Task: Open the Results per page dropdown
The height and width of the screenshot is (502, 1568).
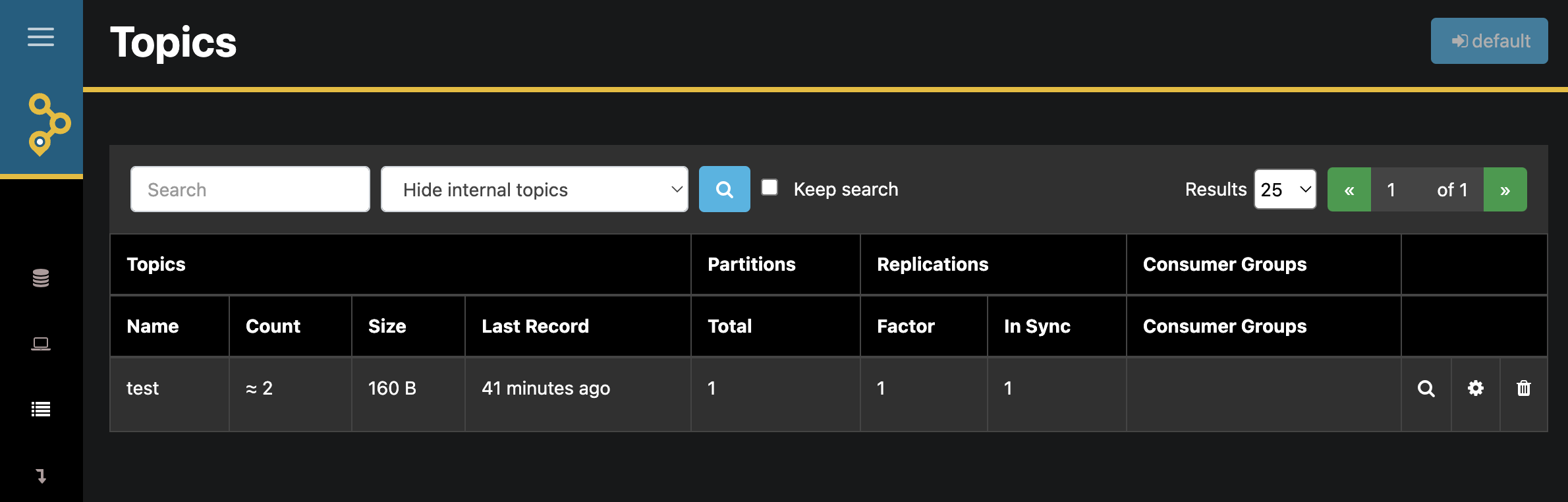Action: pyautogui.click(x=1285, y=190)
